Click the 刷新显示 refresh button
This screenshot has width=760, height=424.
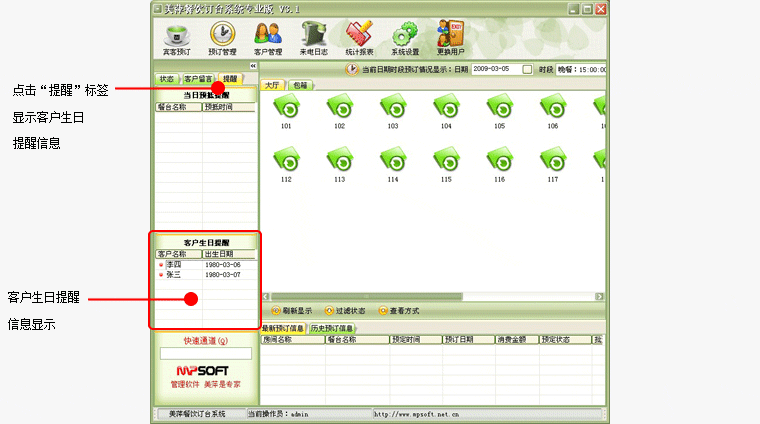[x=291, y=311]
